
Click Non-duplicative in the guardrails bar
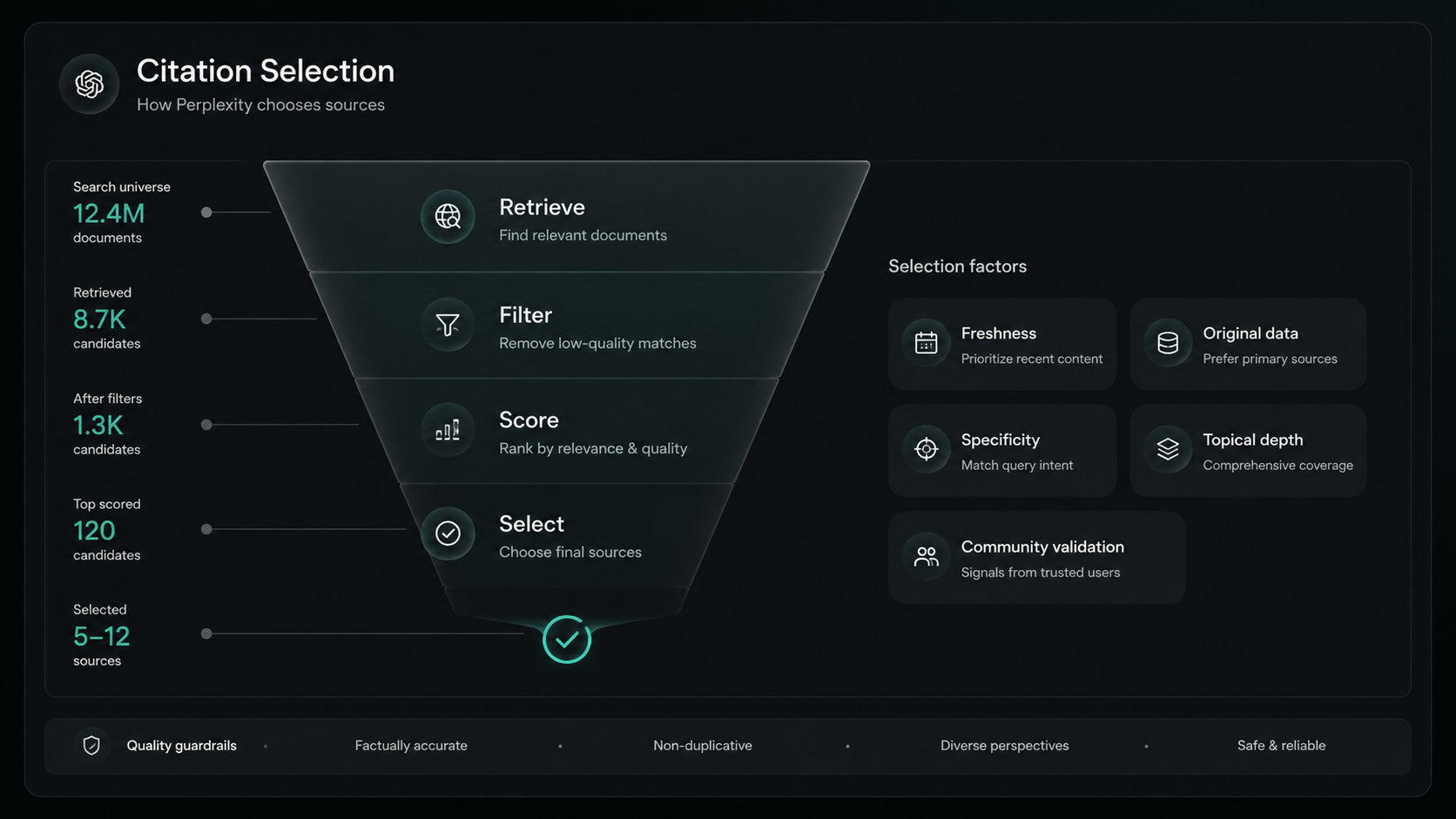[703, 746]
